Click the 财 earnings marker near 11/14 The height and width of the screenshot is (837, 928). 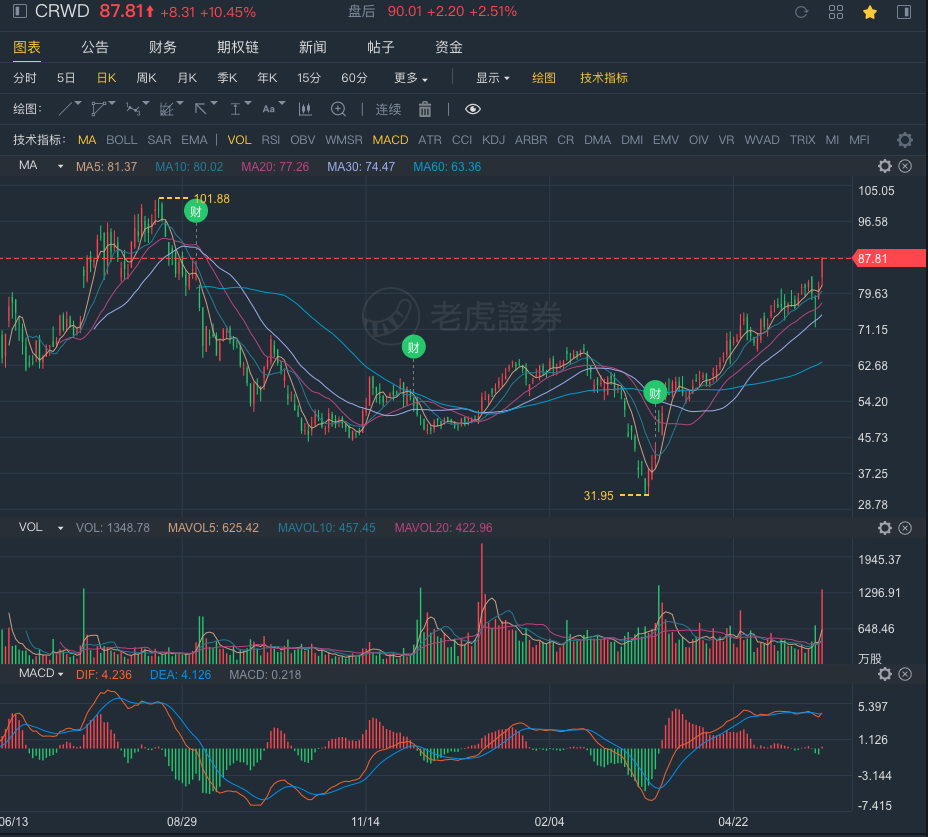pos(413,347)
